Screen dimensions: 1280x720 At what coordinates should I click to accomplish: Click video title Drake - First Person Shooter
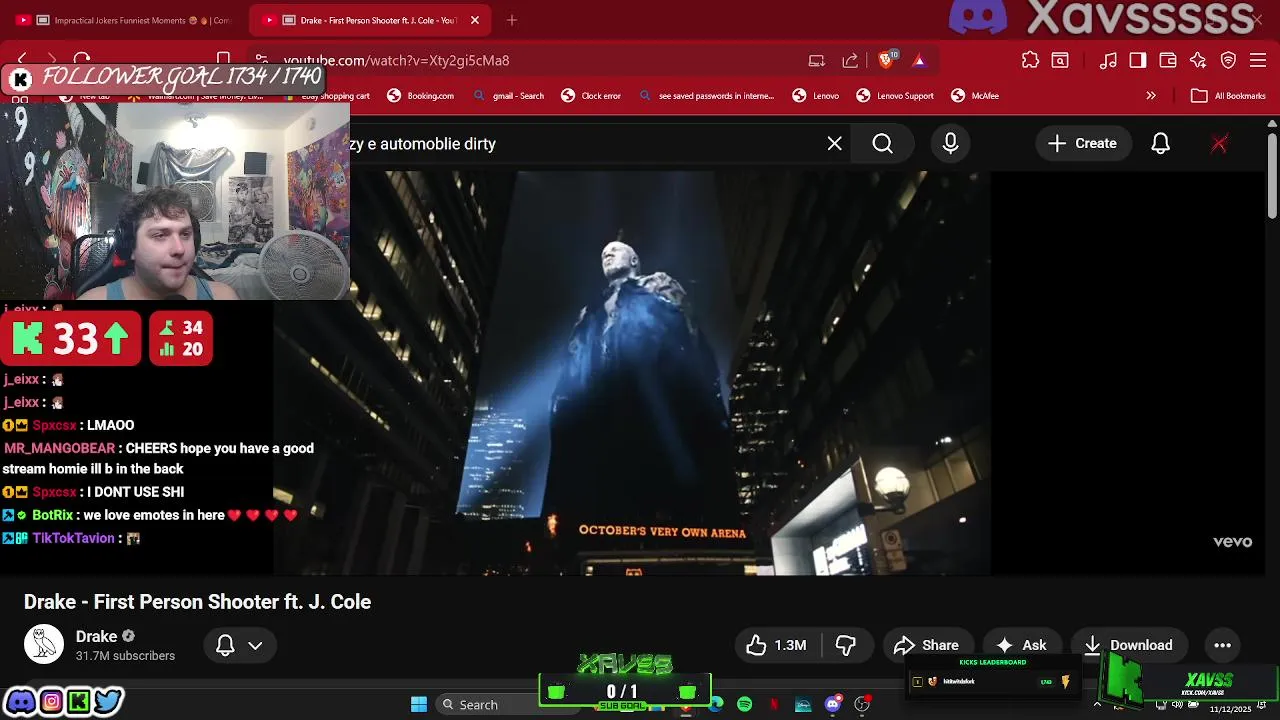[x=197, y=602]
